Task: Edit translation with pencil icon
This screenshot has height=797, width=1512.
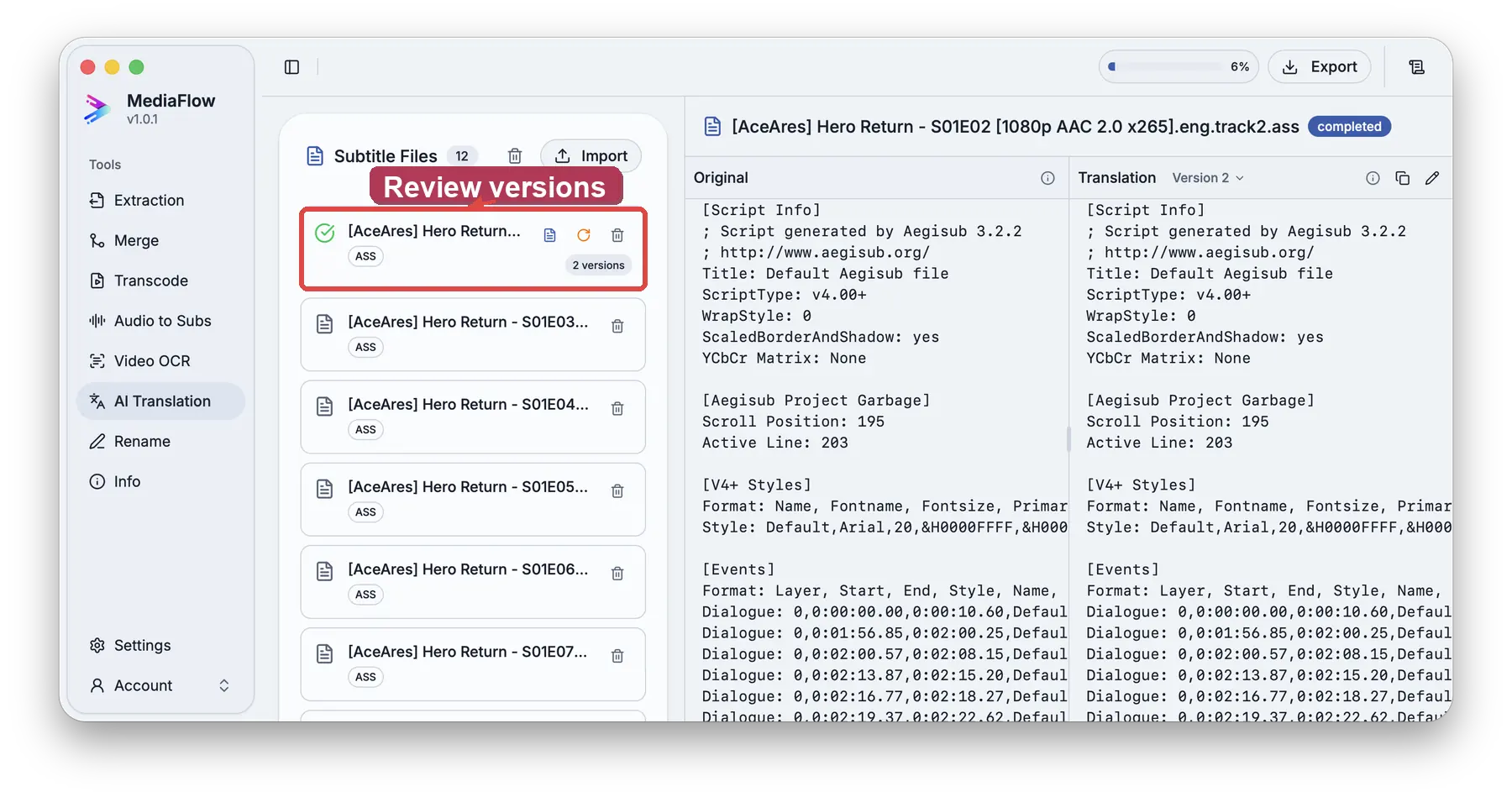Action: [x=1432, y=178]
